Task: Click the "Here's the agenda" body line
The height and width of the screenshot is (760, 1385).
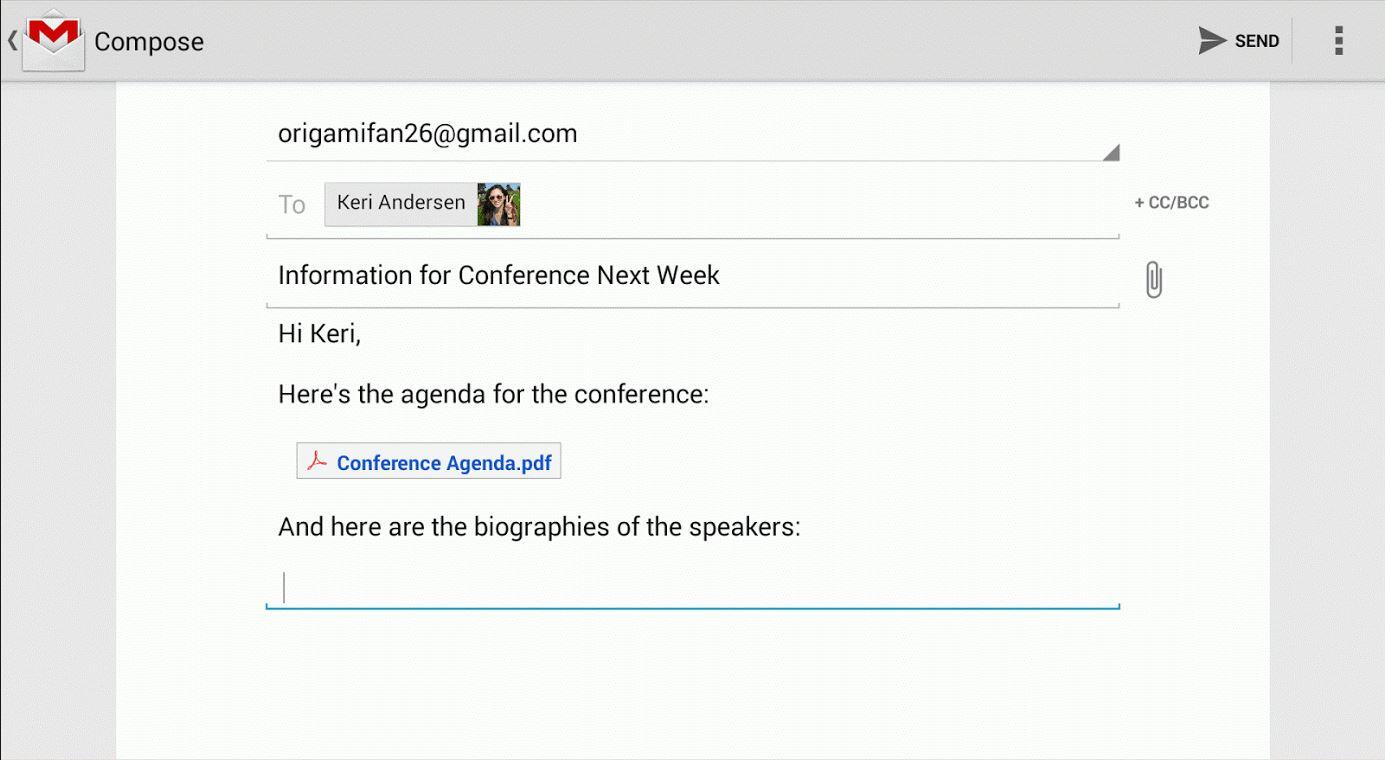Action: click(493, 394)
